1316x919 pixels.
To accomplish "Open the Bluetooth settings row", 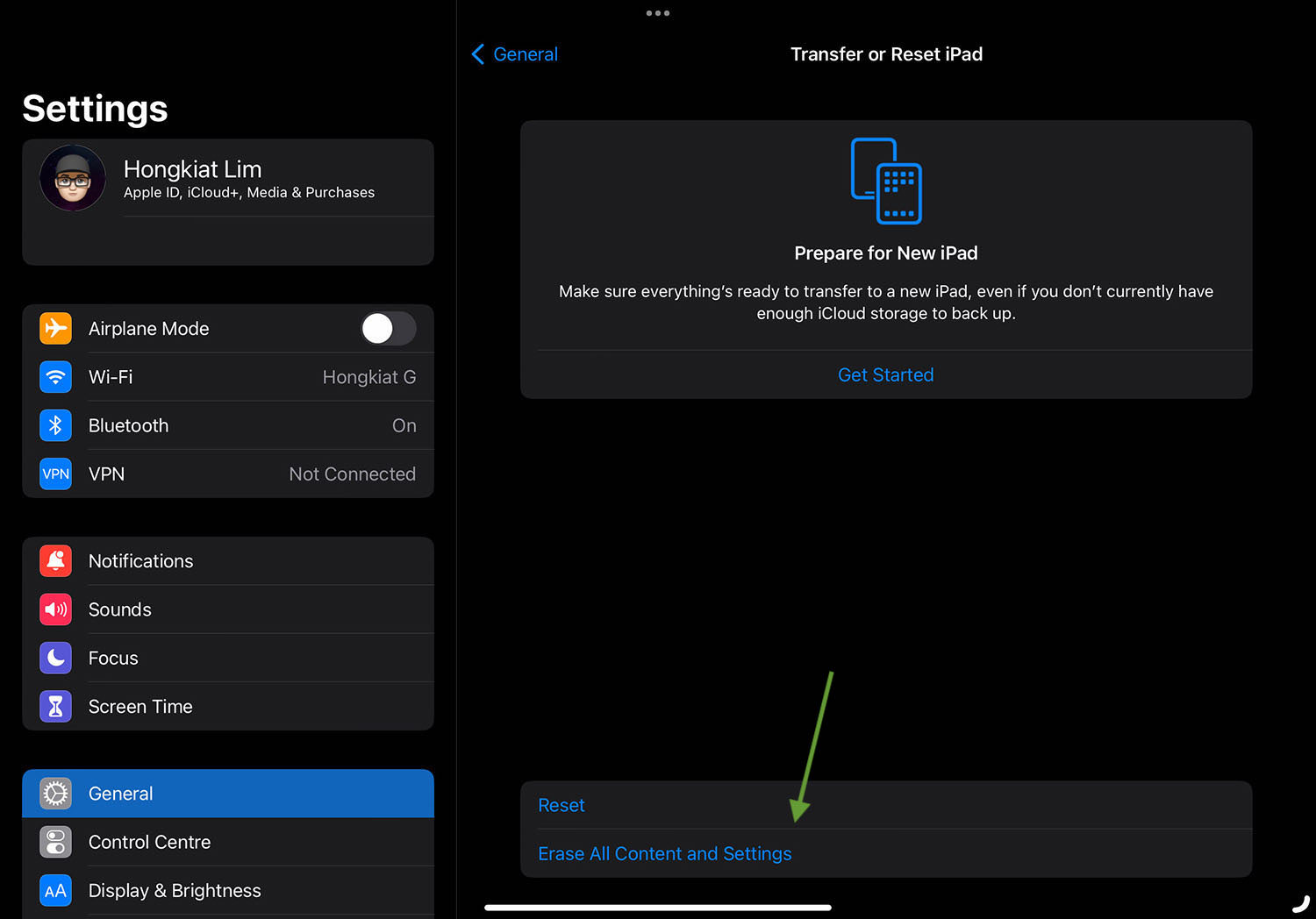I will tap(228, 425).
